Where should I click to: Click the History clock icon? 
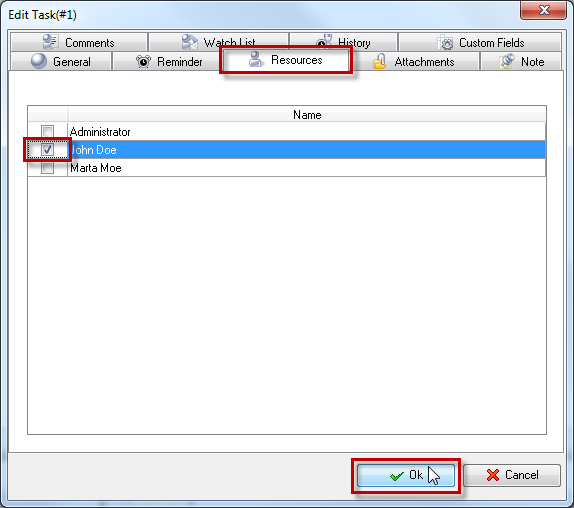[324, 42]
